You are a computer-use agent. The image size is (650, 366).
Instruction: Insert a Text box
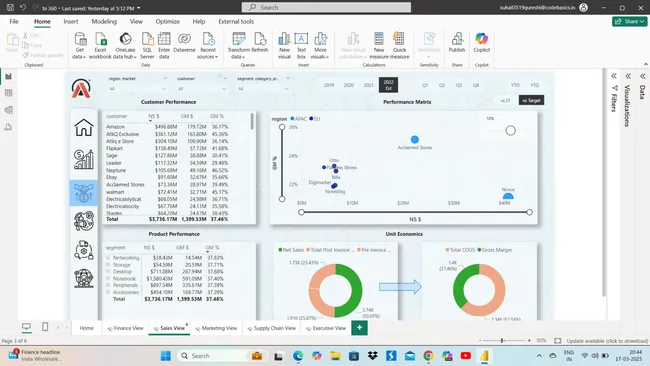coord(301,46)
